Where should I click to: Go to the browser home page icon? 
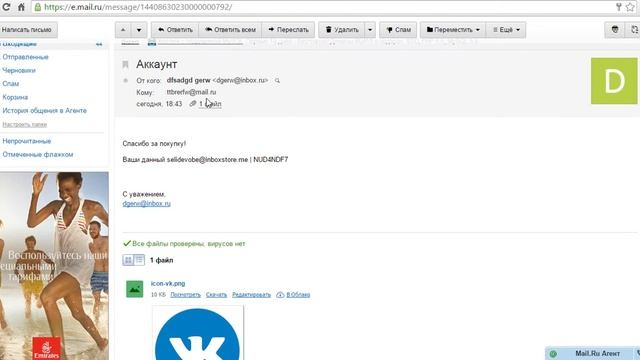(21, 7)
